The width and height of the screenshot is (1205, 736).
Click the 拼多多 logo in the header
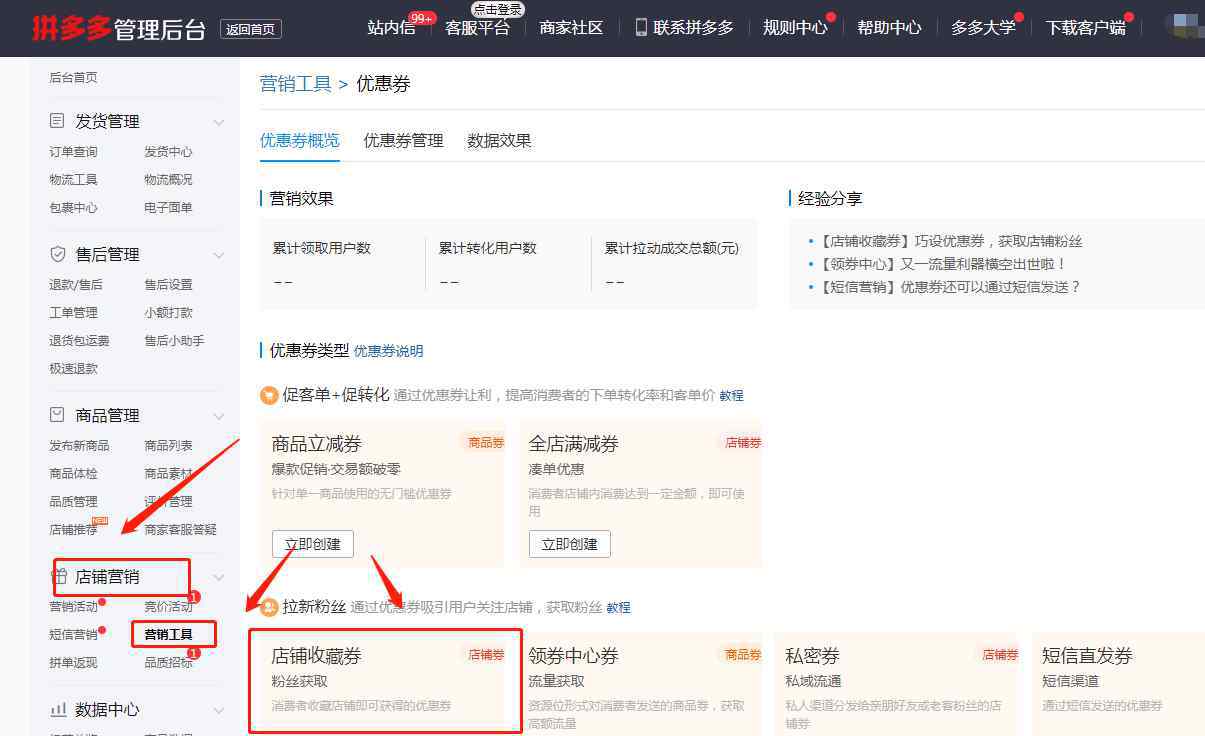coord(70,28)
